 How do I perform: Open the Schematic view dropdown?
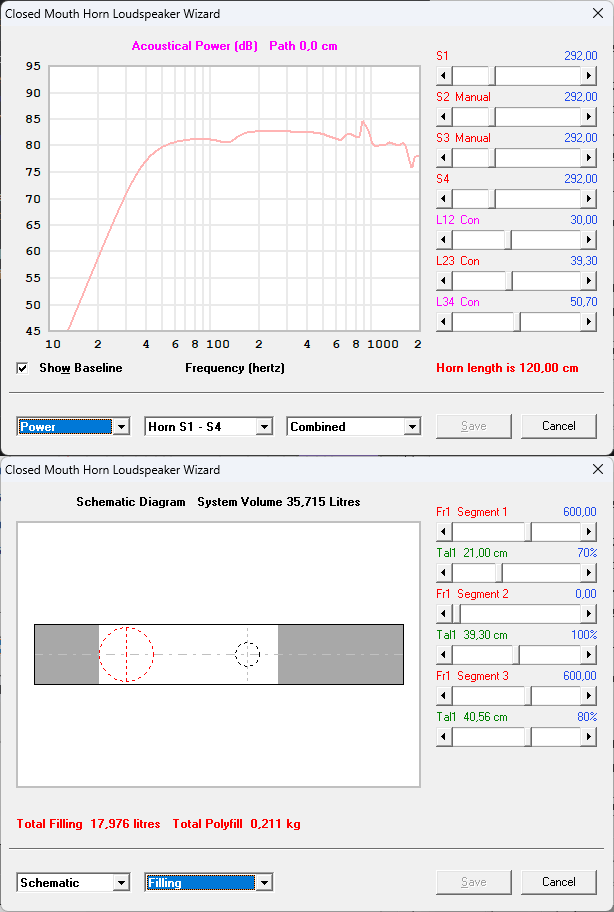pyautogui.click(x=121, y=883)
